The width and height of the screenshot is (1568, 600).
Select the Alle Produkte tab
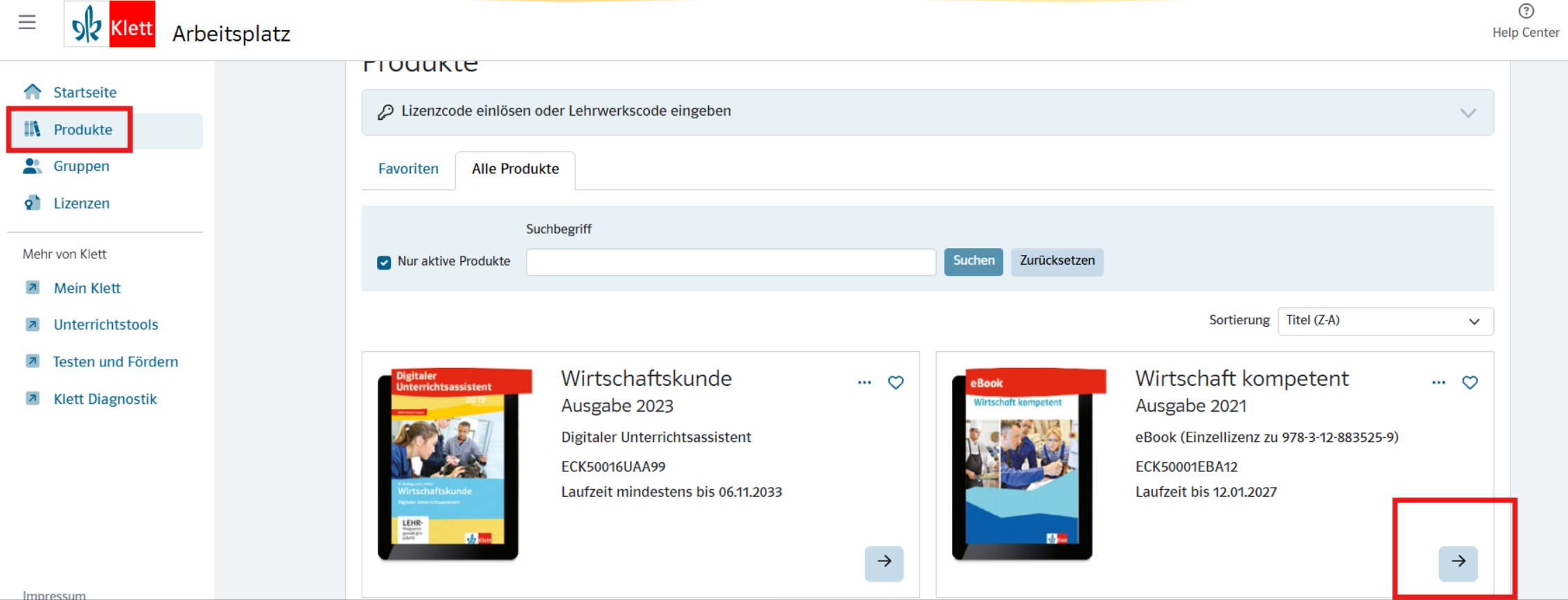pyautogui.click(x=515, y=169)
